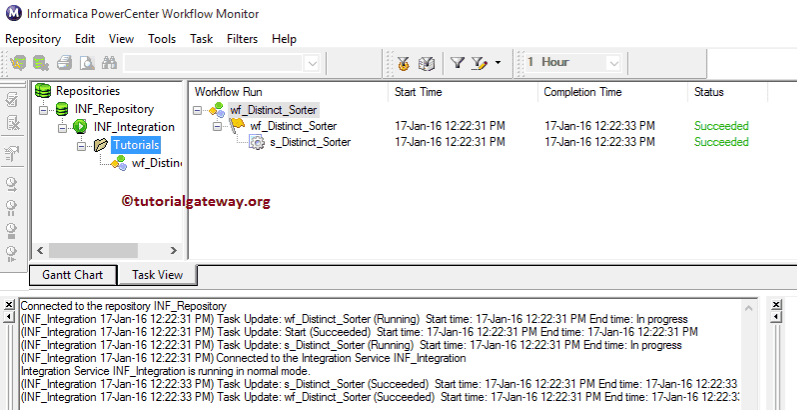Click the s_Distinct_Sorter completion time cell
The image size is (797, 410).
[600, 142]
